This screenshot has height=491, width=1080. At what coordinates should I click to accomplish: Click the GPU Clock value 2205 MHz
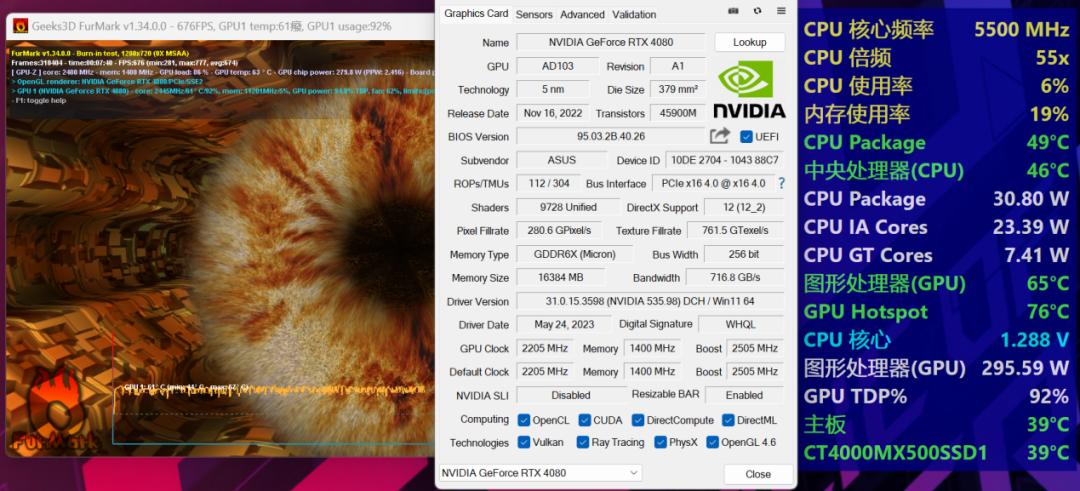(545, 348)
